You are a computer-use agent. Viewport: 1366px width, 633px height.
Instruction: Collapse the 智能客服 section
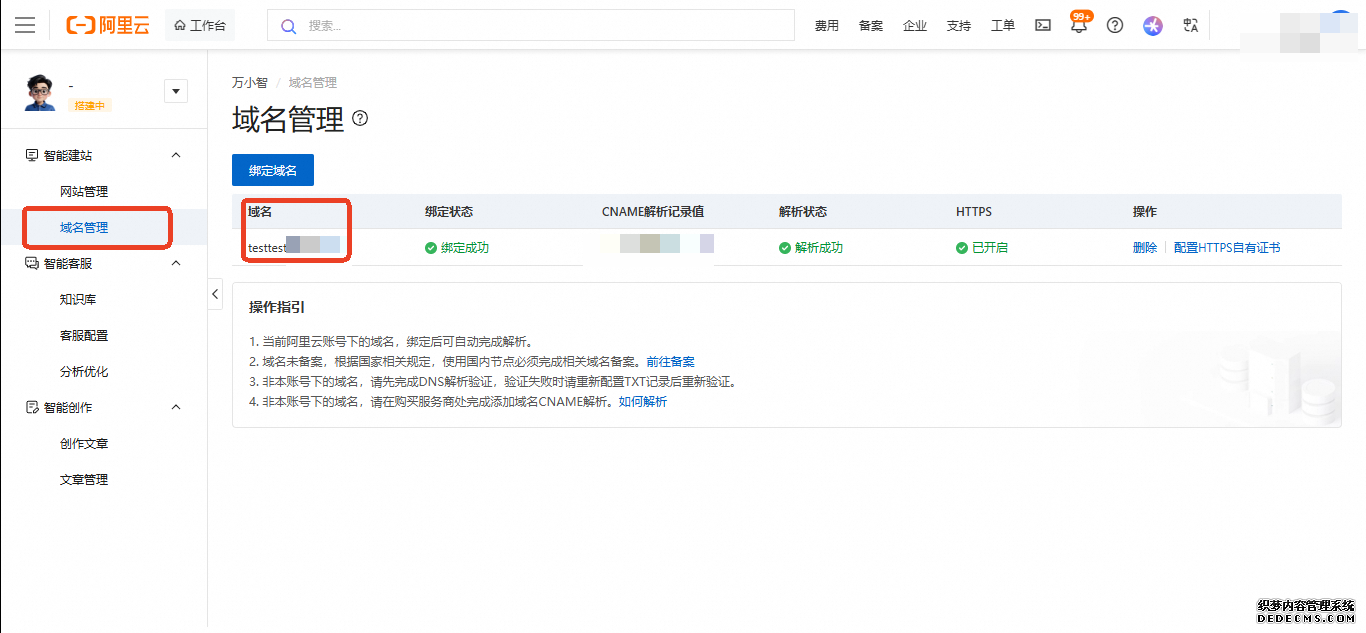pos(176,263)
